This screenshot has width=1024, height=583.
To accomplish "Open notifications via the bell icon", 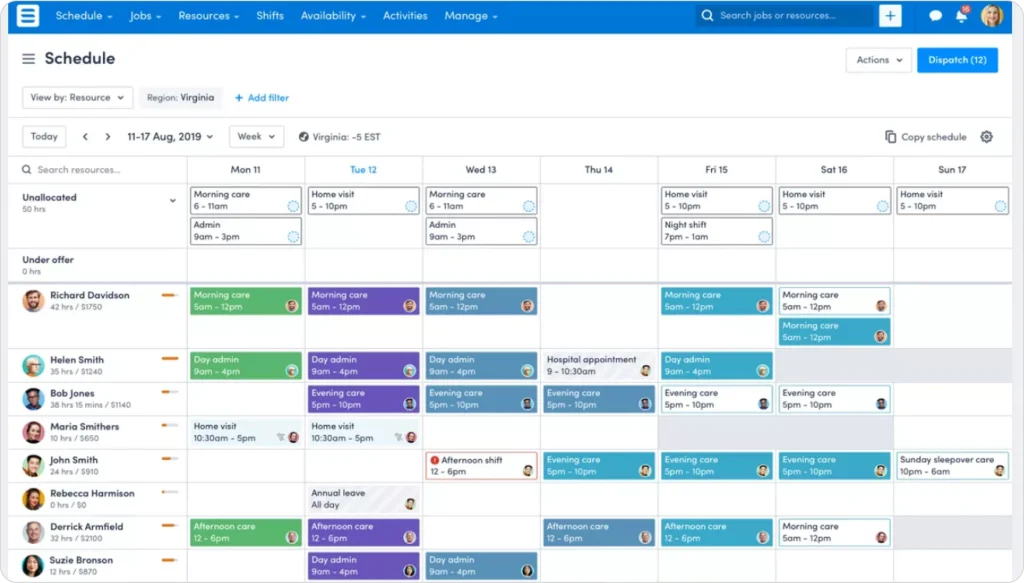I will 961,14.
